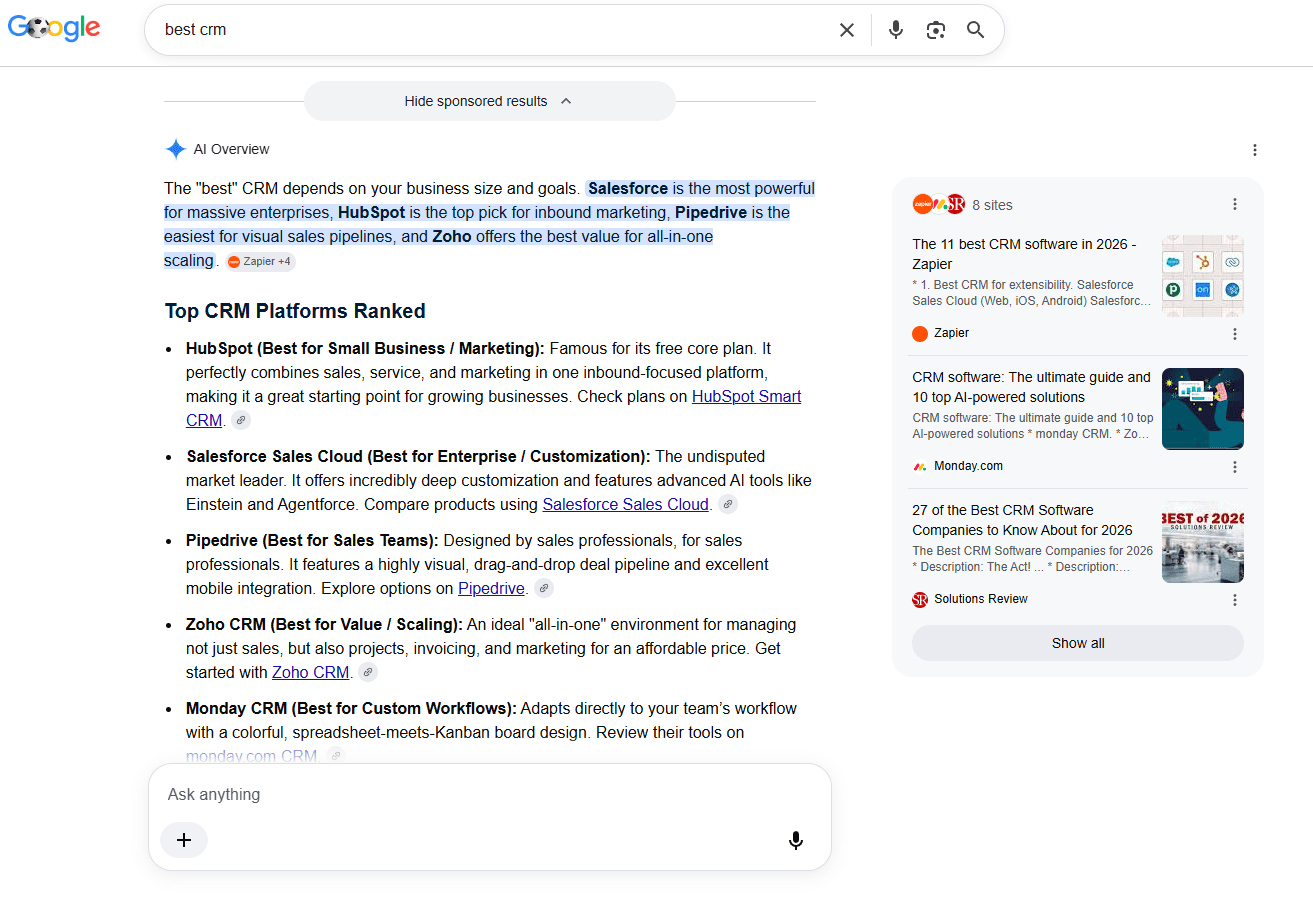Open the 8 sites panel three-dot menu
The image size is (1313, 897).
pos(1235,204)
